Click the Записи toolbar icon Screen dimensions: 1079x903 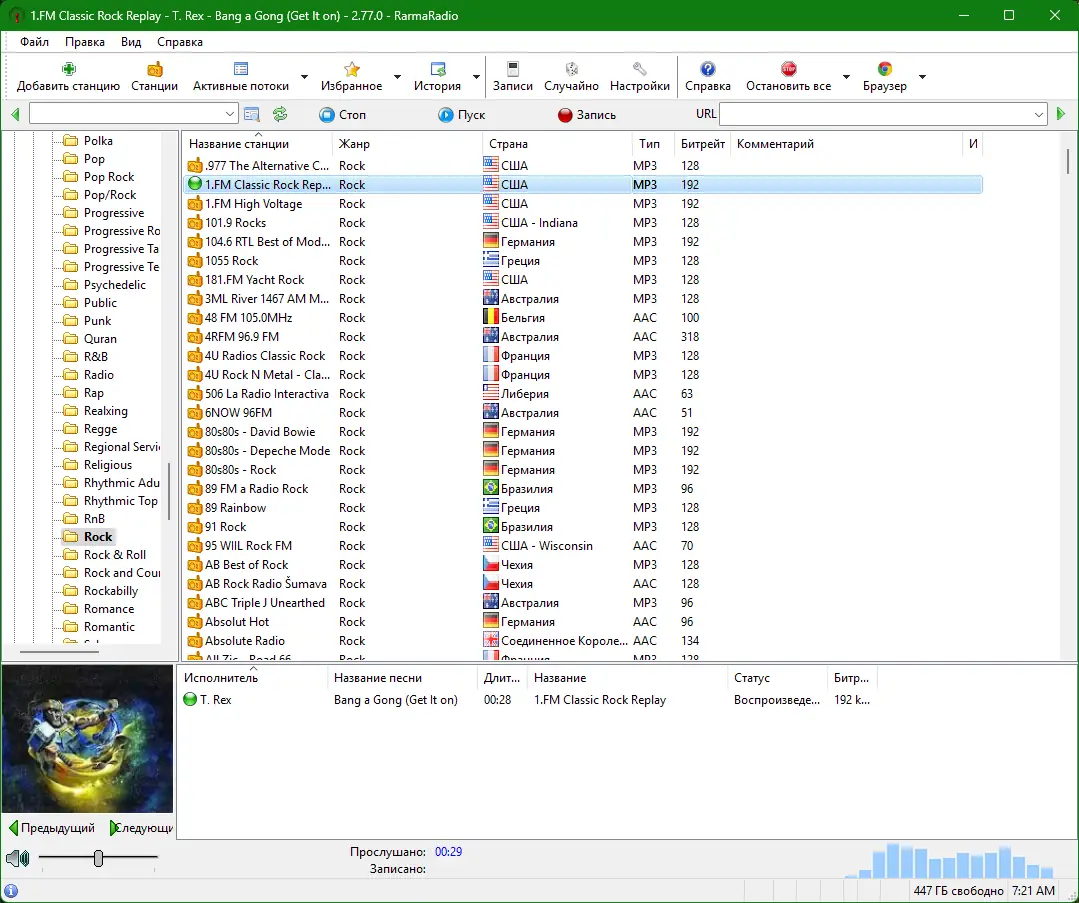512,70
